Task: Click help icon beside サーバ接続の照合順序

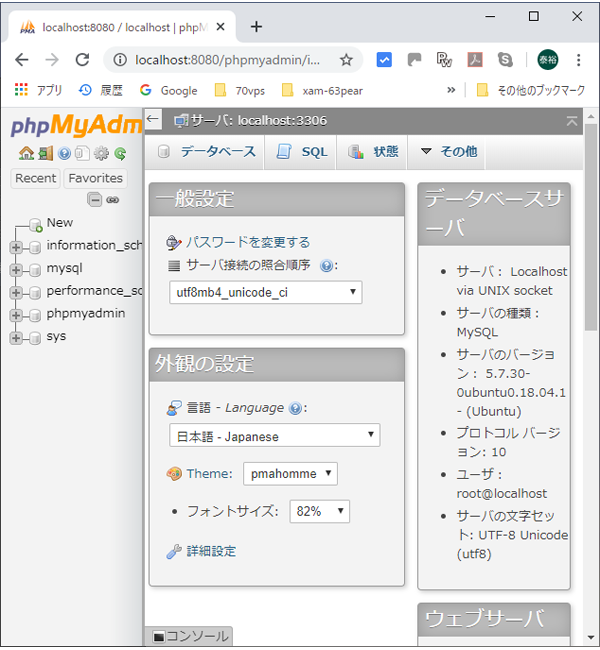Action: coord(326,265)
